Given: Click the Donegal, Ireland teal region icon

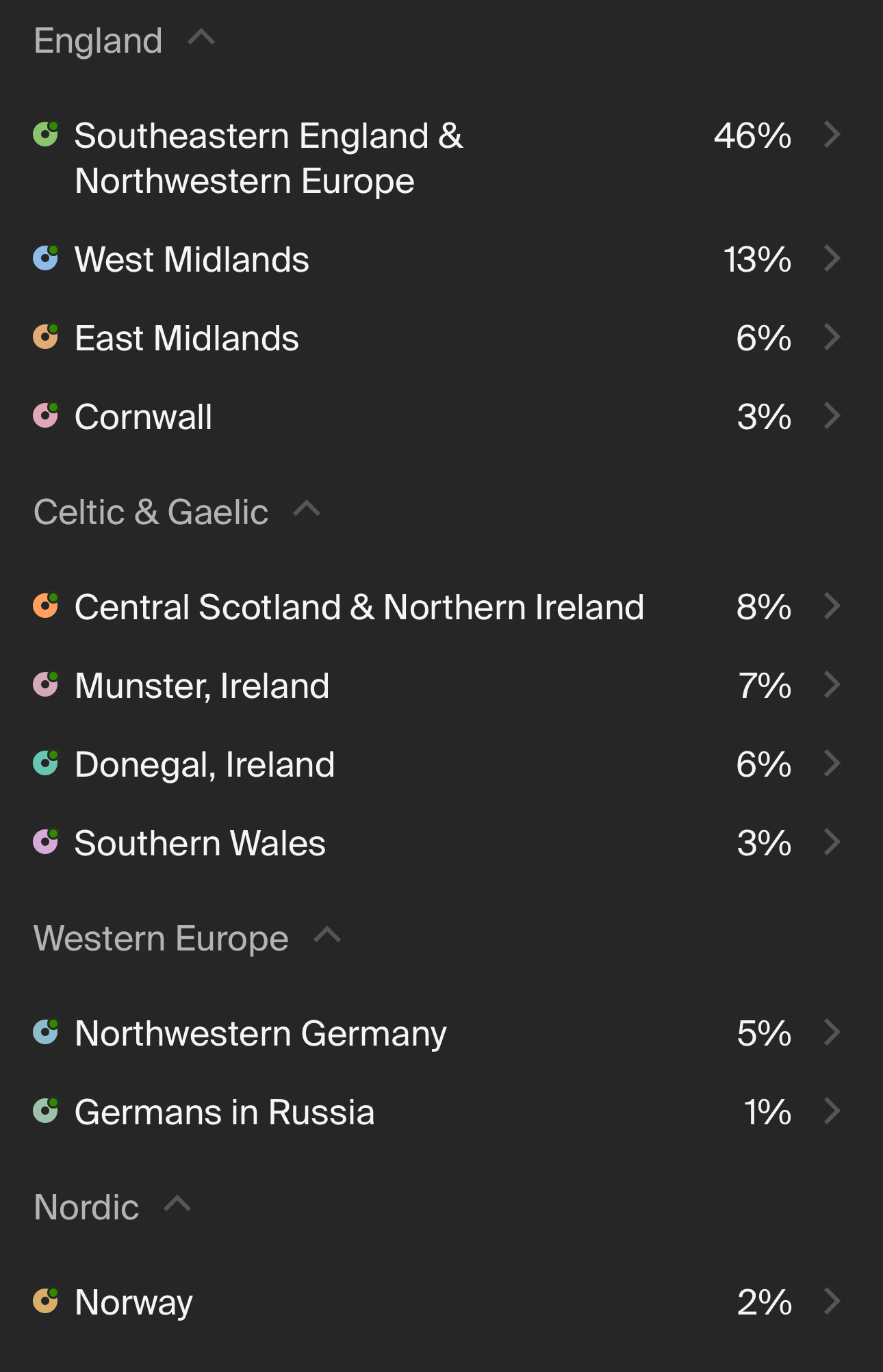Looking at the screenshot, I should click(x=46, y=763).
